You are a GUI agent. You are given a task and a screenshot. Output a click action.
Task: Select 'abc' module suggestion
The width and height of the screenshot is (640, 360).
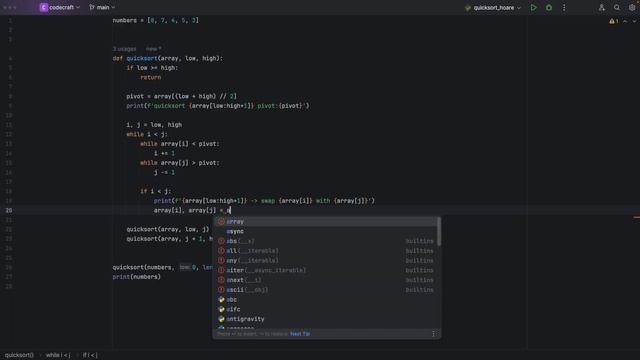[x=325, y=300]
